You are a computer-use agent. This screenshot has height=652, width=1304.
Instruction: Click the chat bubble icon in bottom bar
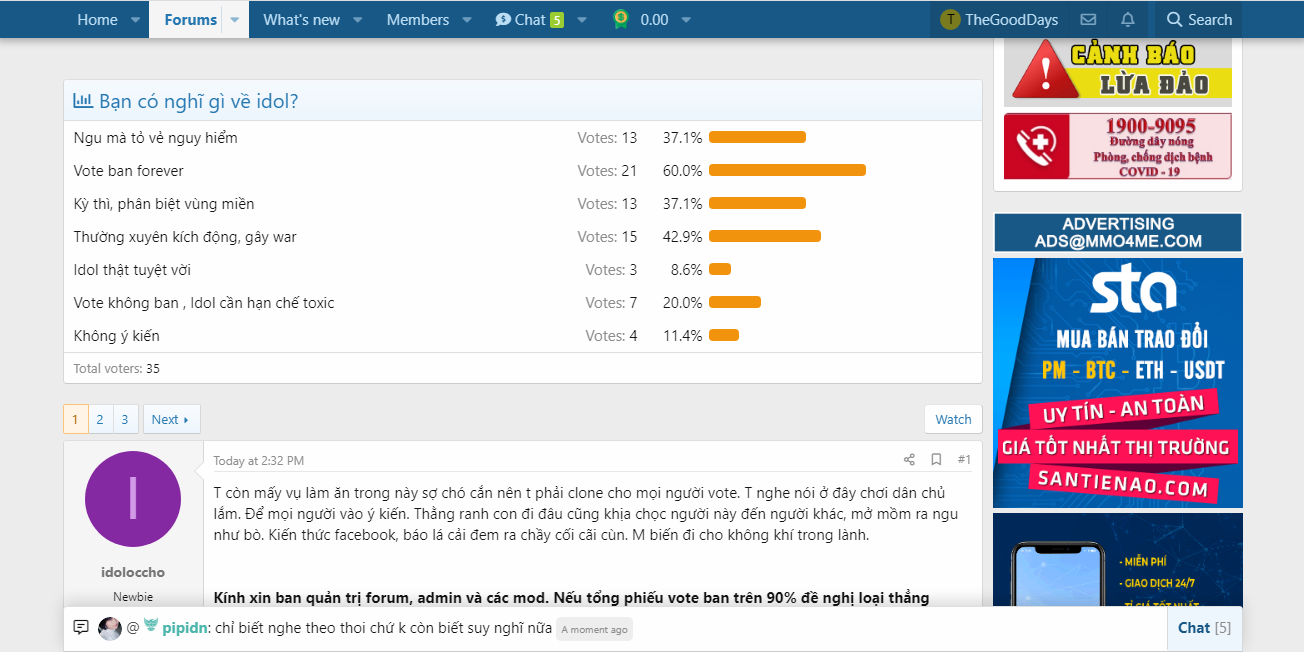81,628
